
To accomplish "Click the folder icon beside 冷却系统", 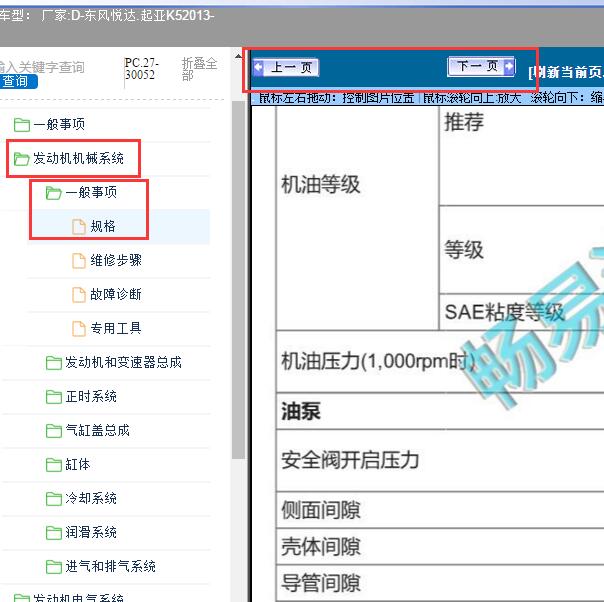I will tap(54, 498).
